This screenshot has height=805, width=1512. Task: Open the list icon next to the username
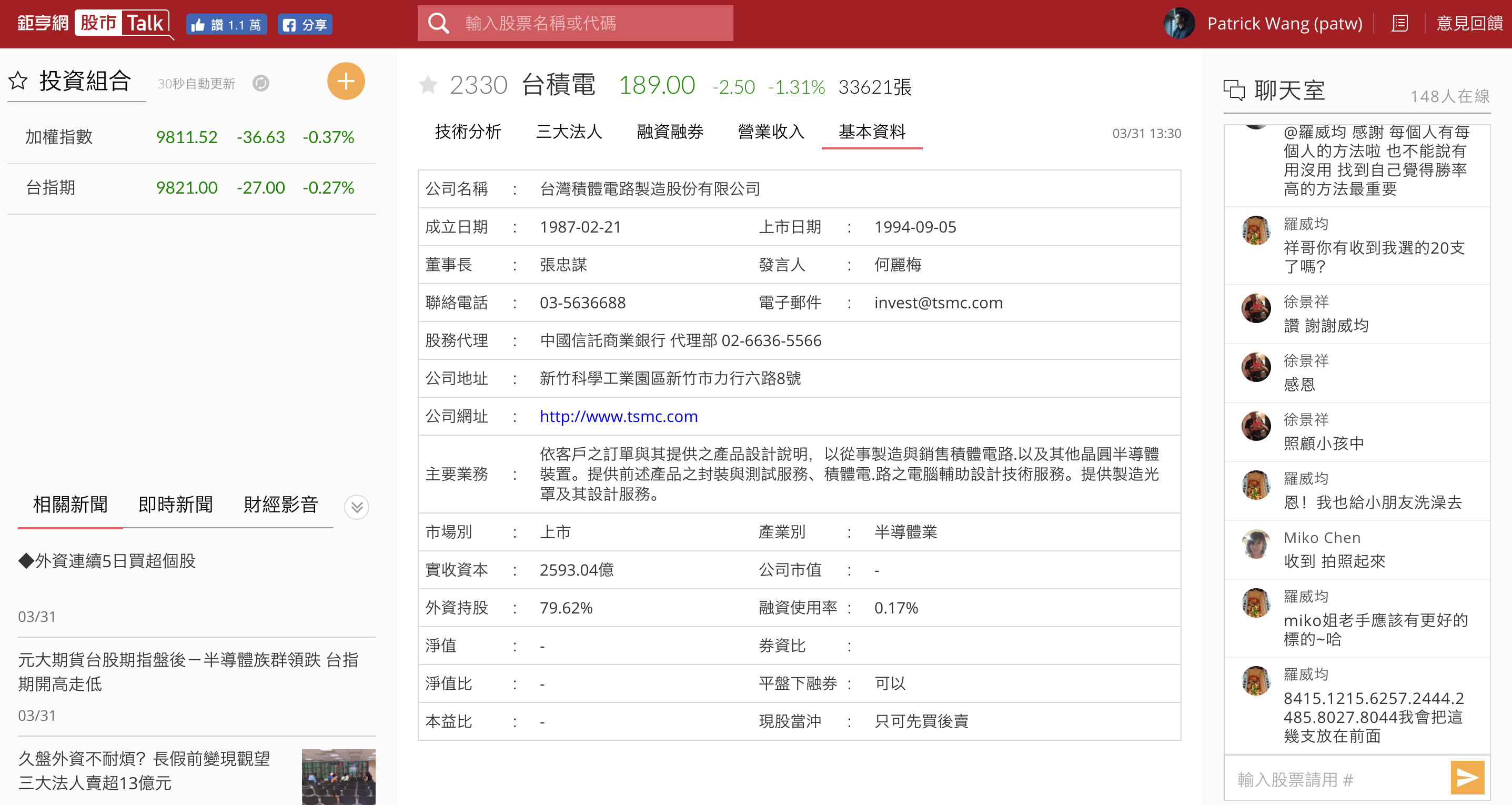coord(1399,24)
